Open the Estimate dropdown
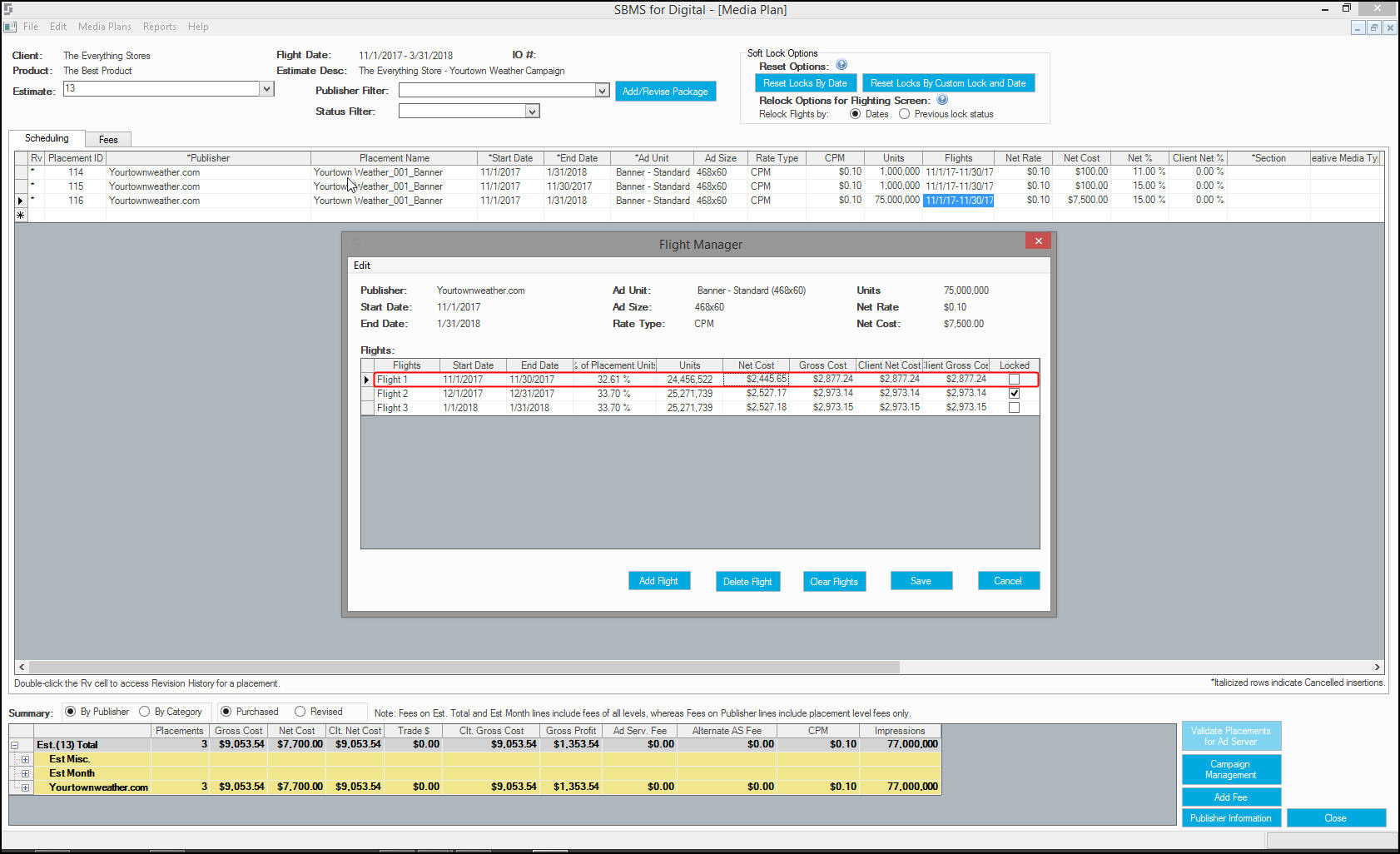Image resolution: width=1400 pixels, height=854 pixels. coord(266,89)
